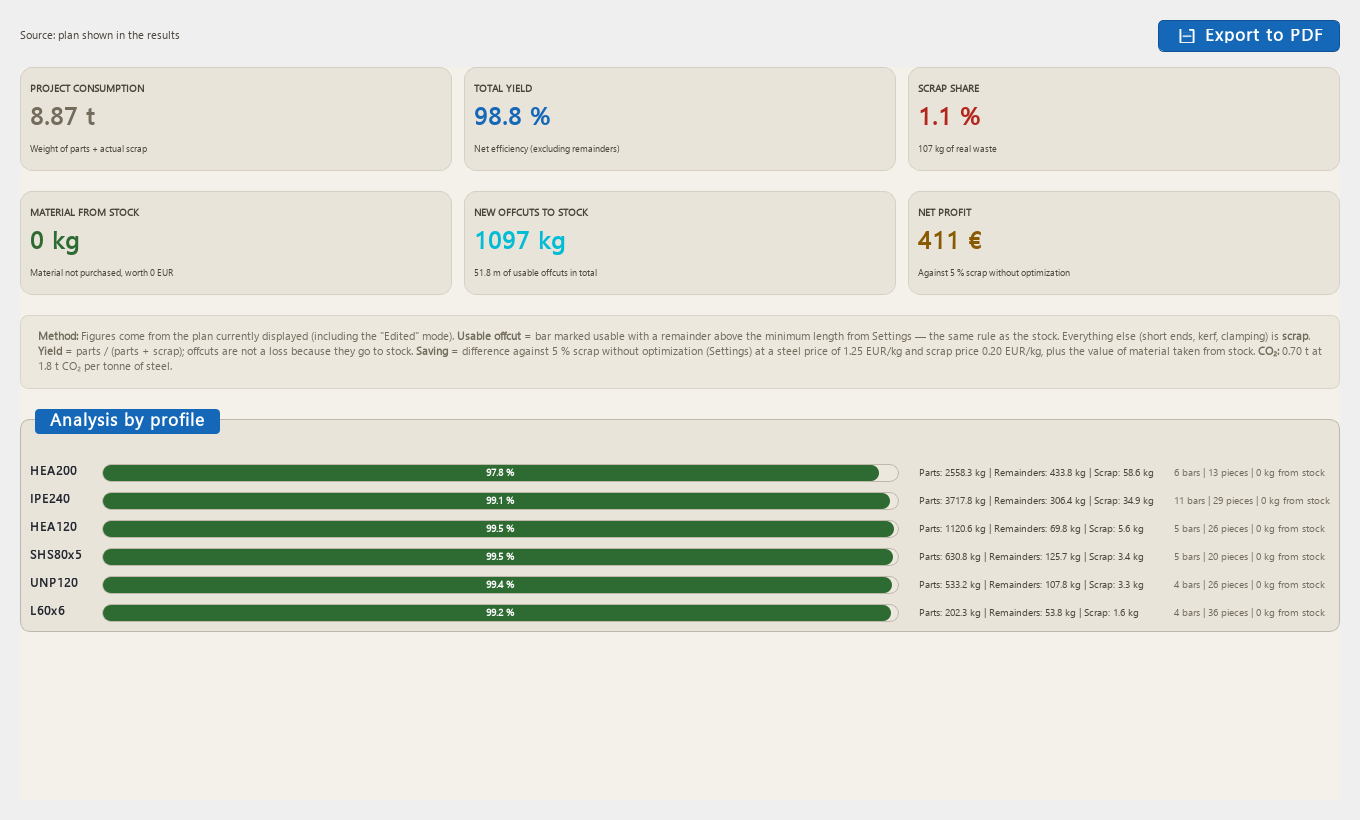Click the Net Profit 411 € value
Screen dimensions: 1360x820
click(x=950, y=241)
